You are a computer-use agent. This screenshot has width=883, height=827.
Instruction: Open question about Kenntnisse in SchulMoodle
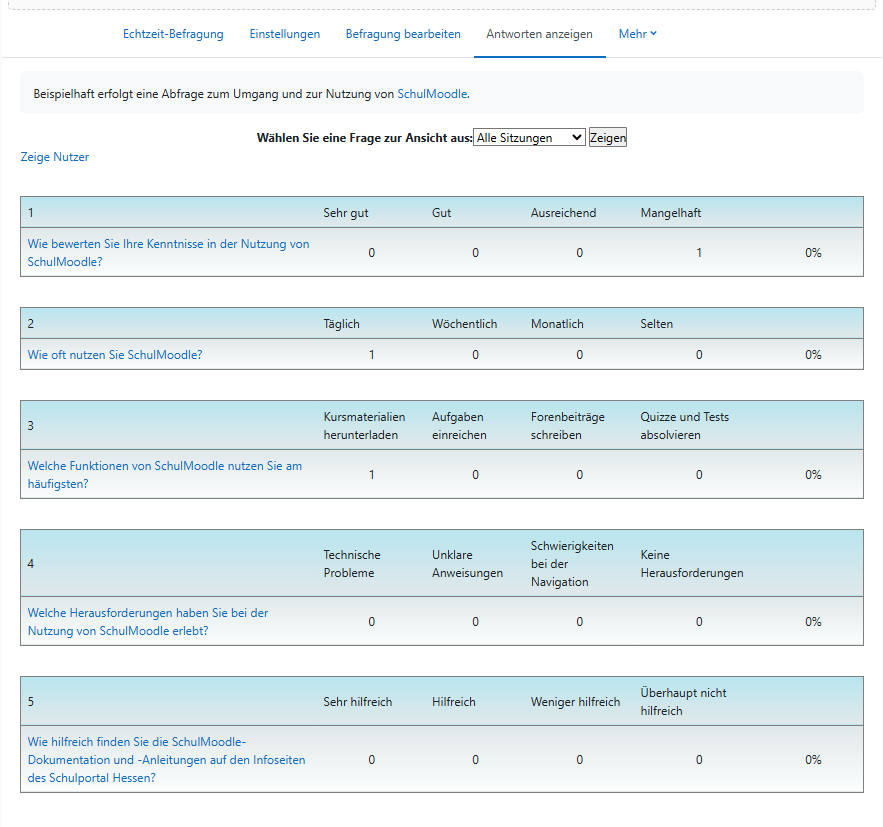coord(168,253)
